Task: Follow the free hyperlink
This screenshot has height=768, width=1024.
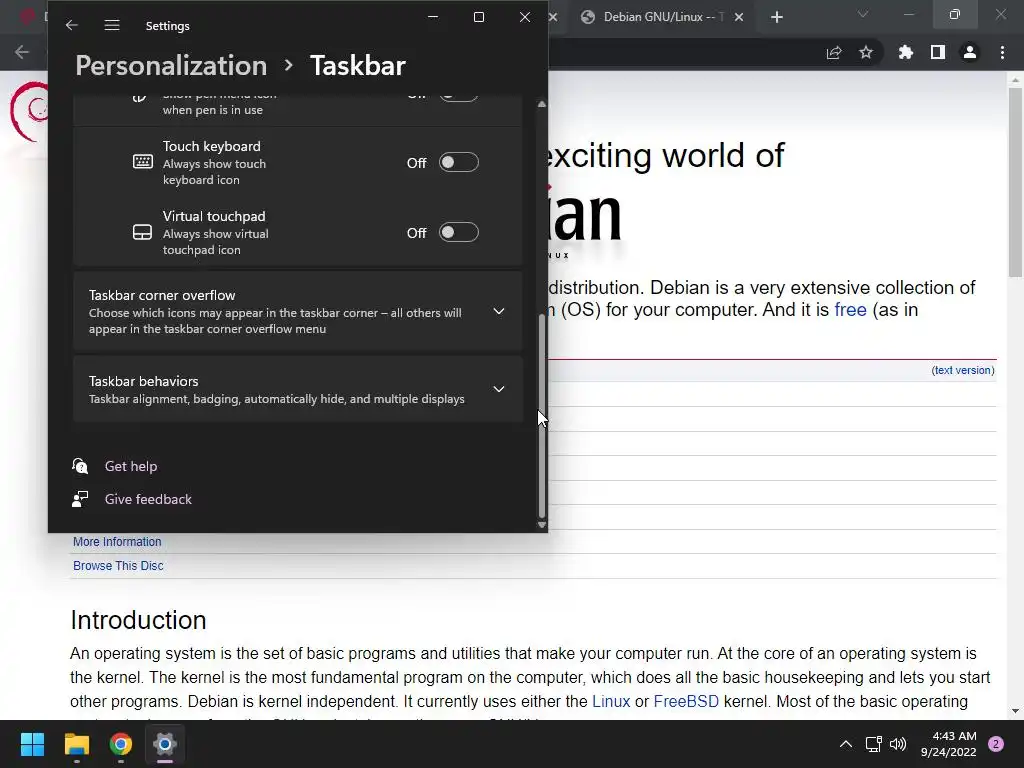Action: (850, 310)
